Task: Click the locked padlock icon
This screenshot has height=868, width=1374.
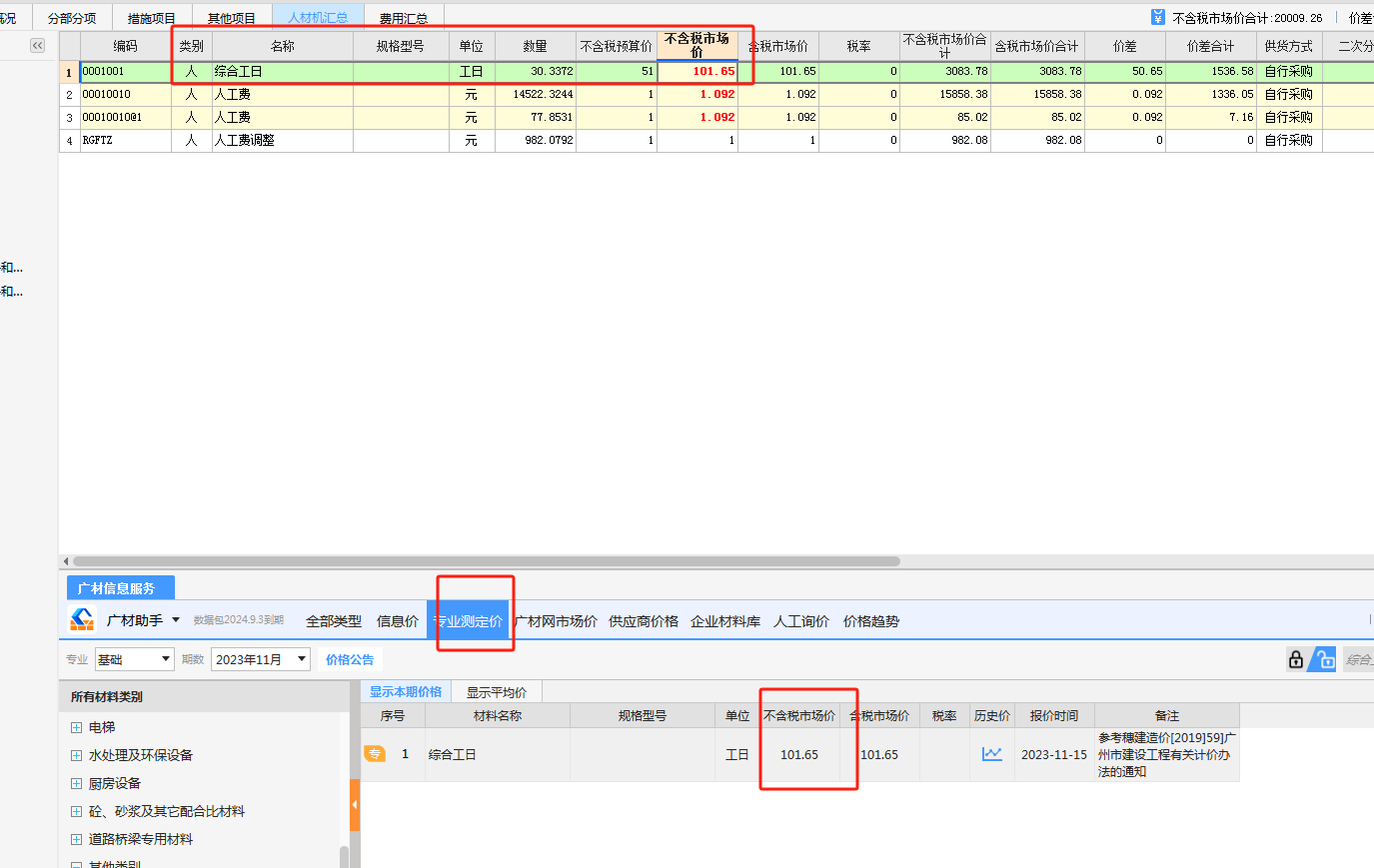Action: click(1296, 659)
